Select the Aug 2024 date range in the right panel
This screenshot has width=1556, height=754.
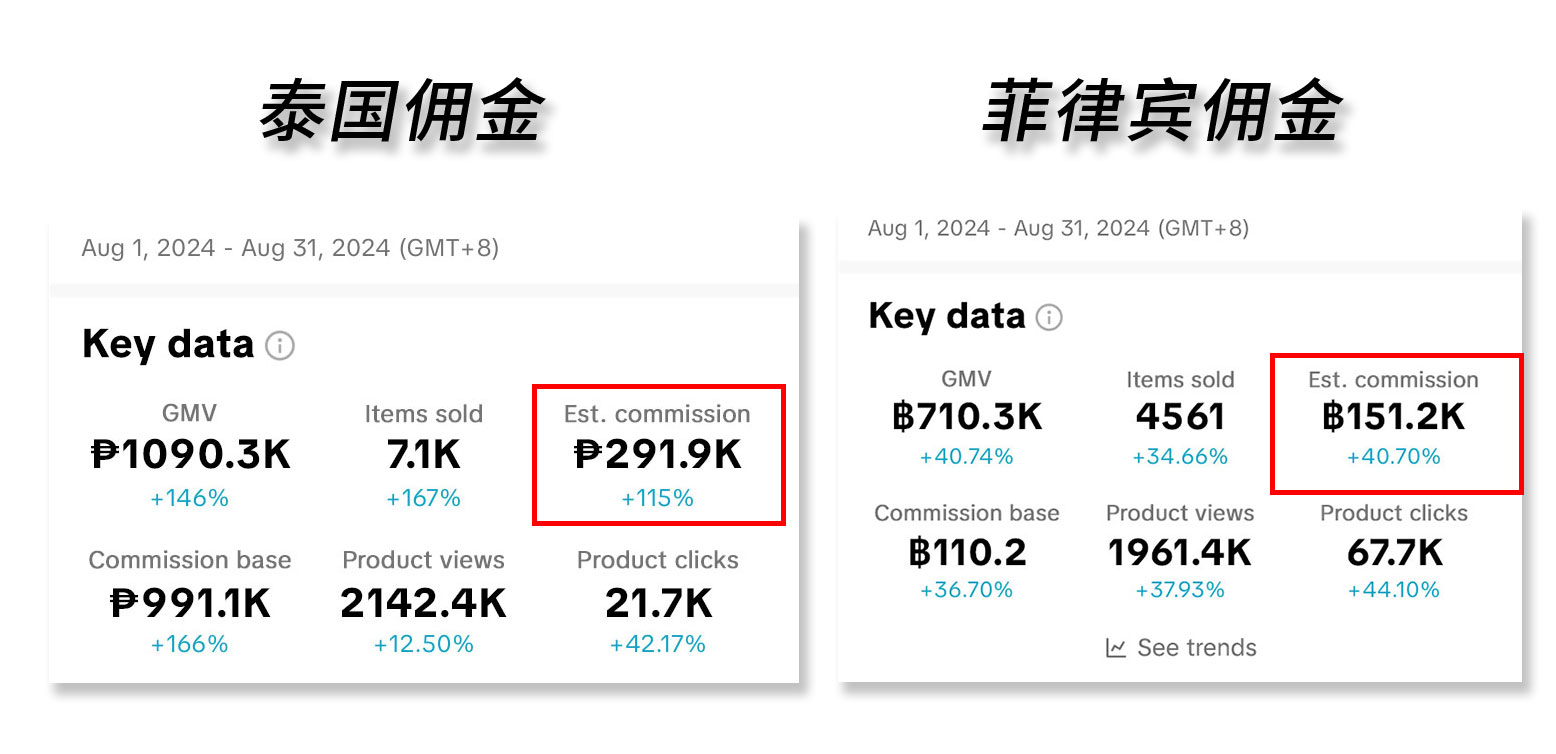click(x=1058, y=228)
